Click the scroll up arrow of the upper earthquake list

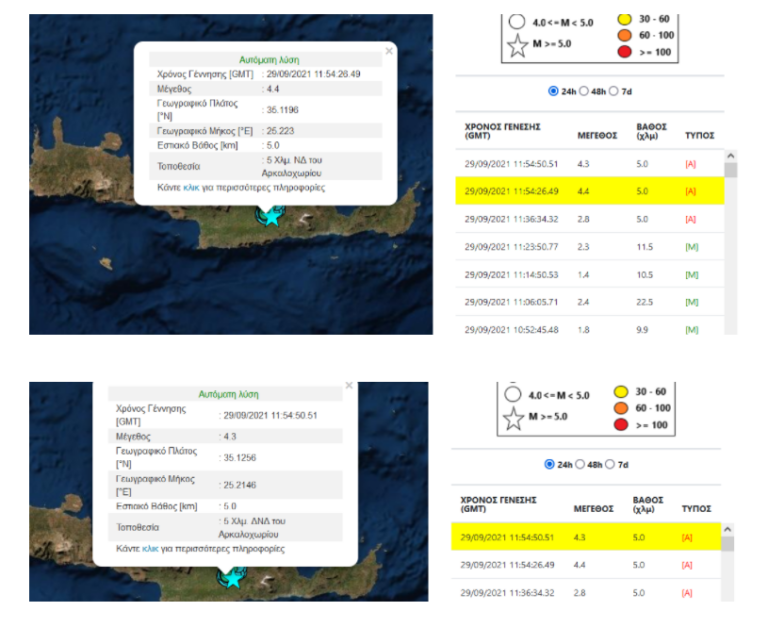(x=730, y=157)
